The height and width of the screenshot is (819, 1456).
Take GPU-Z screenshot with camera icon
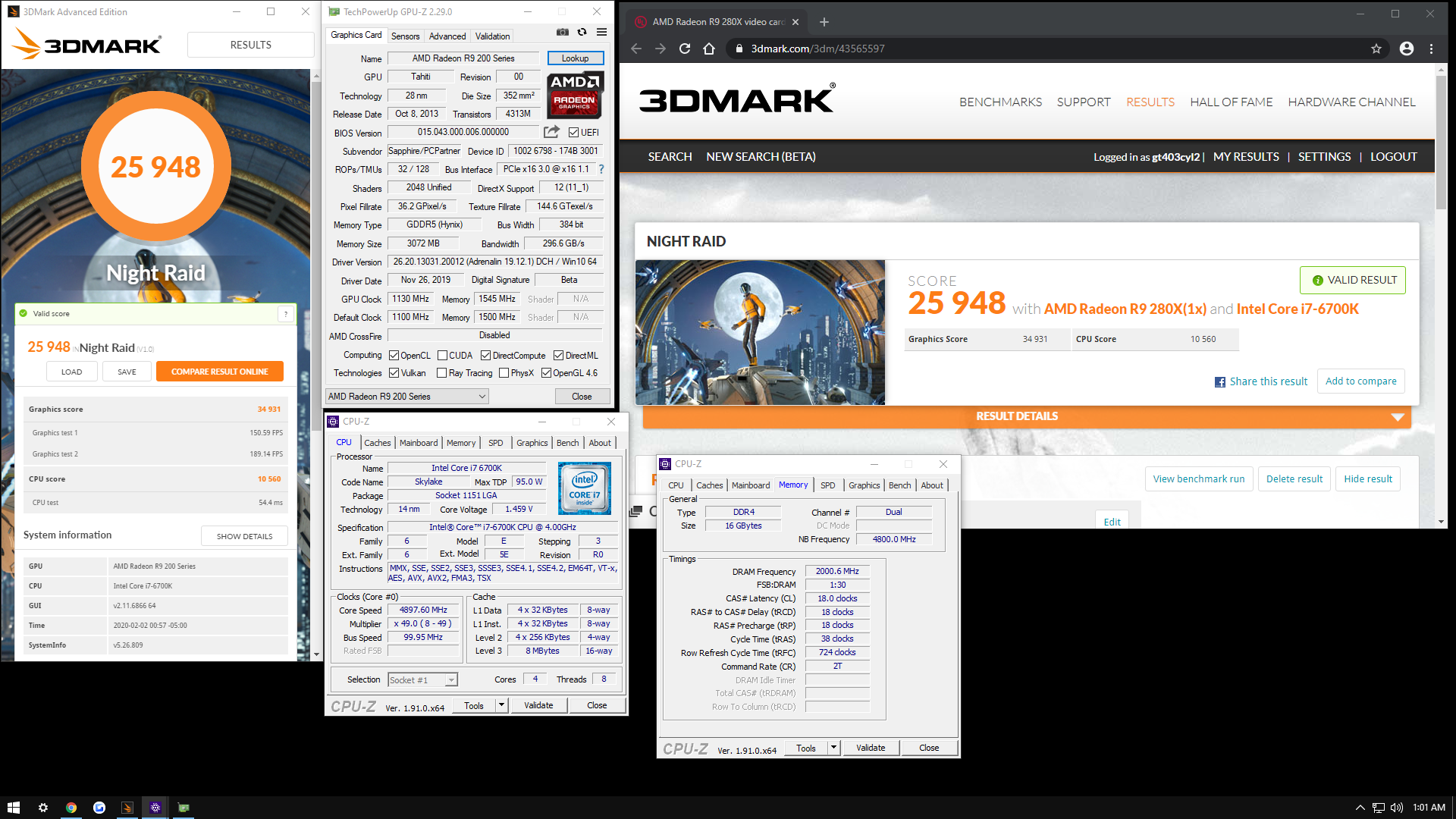click(562, 32)
